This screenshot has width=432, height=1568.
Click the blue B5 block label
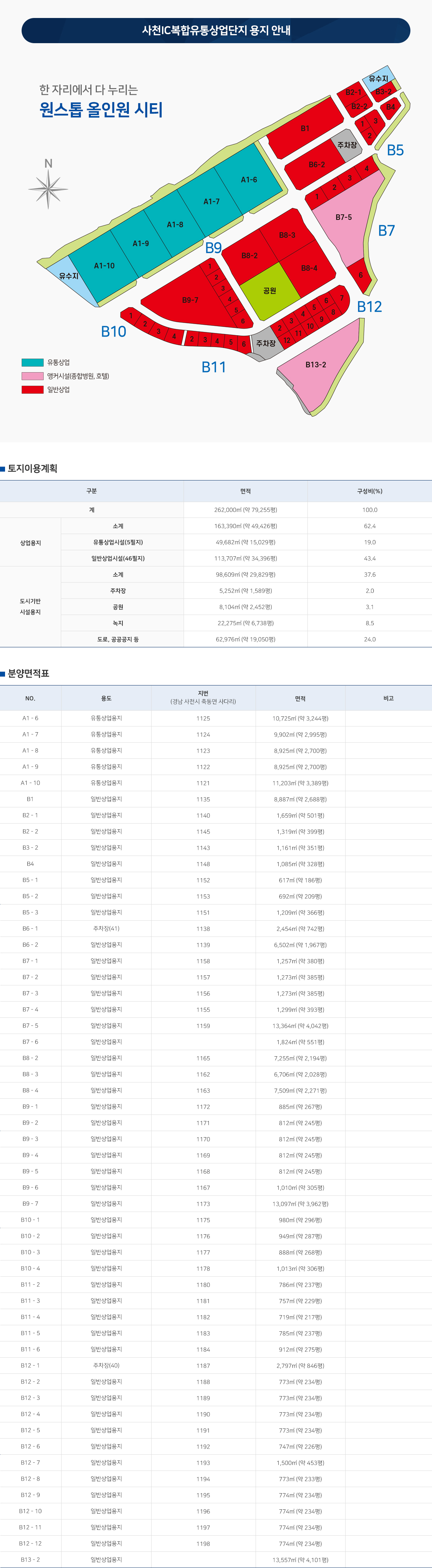coord(395,150)
